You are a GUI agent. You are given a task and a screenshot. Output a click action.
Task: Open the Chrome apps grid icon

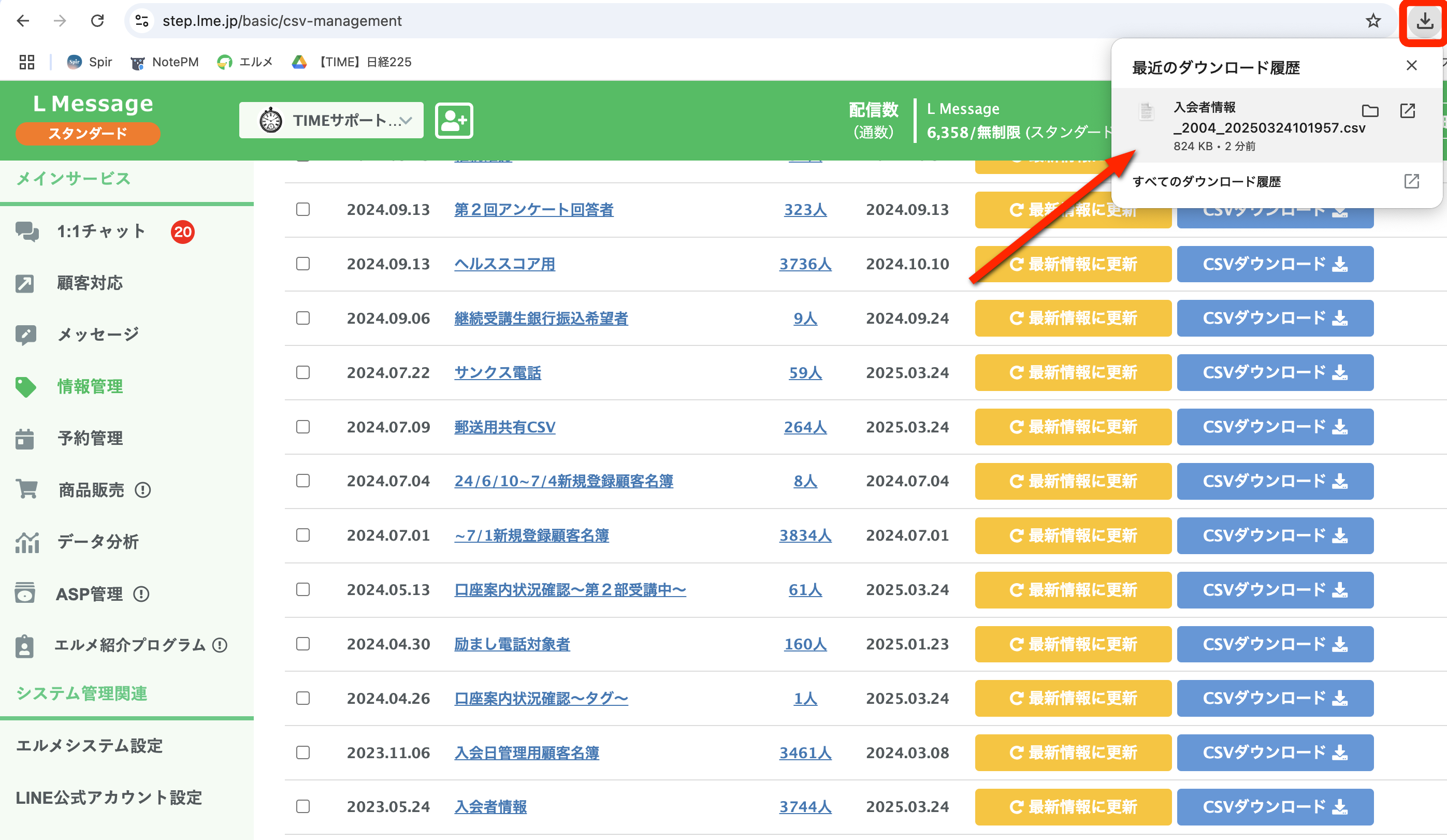click(27, 62)
